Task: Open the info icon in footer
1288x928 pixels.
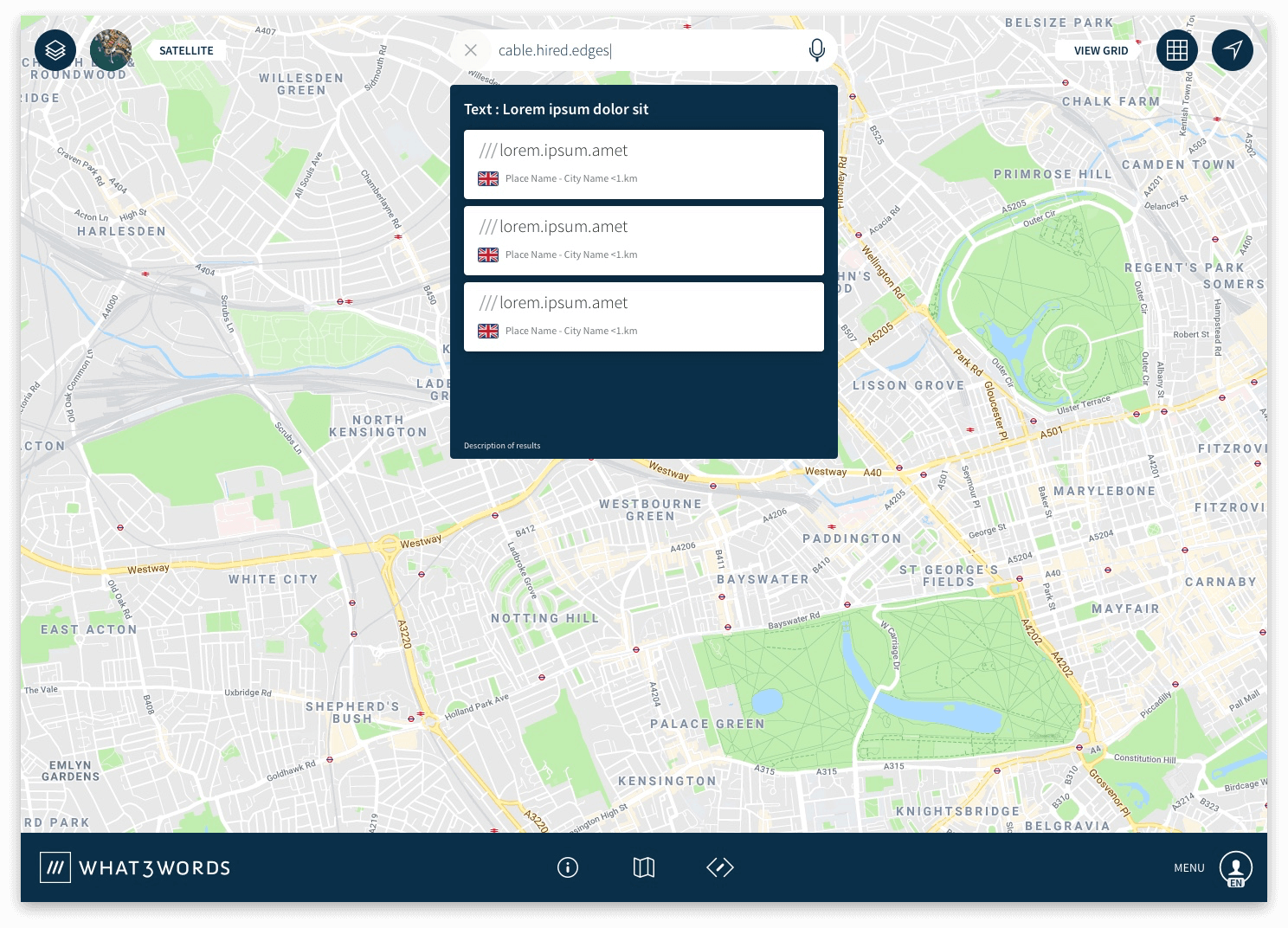Action: click(568, 867)
